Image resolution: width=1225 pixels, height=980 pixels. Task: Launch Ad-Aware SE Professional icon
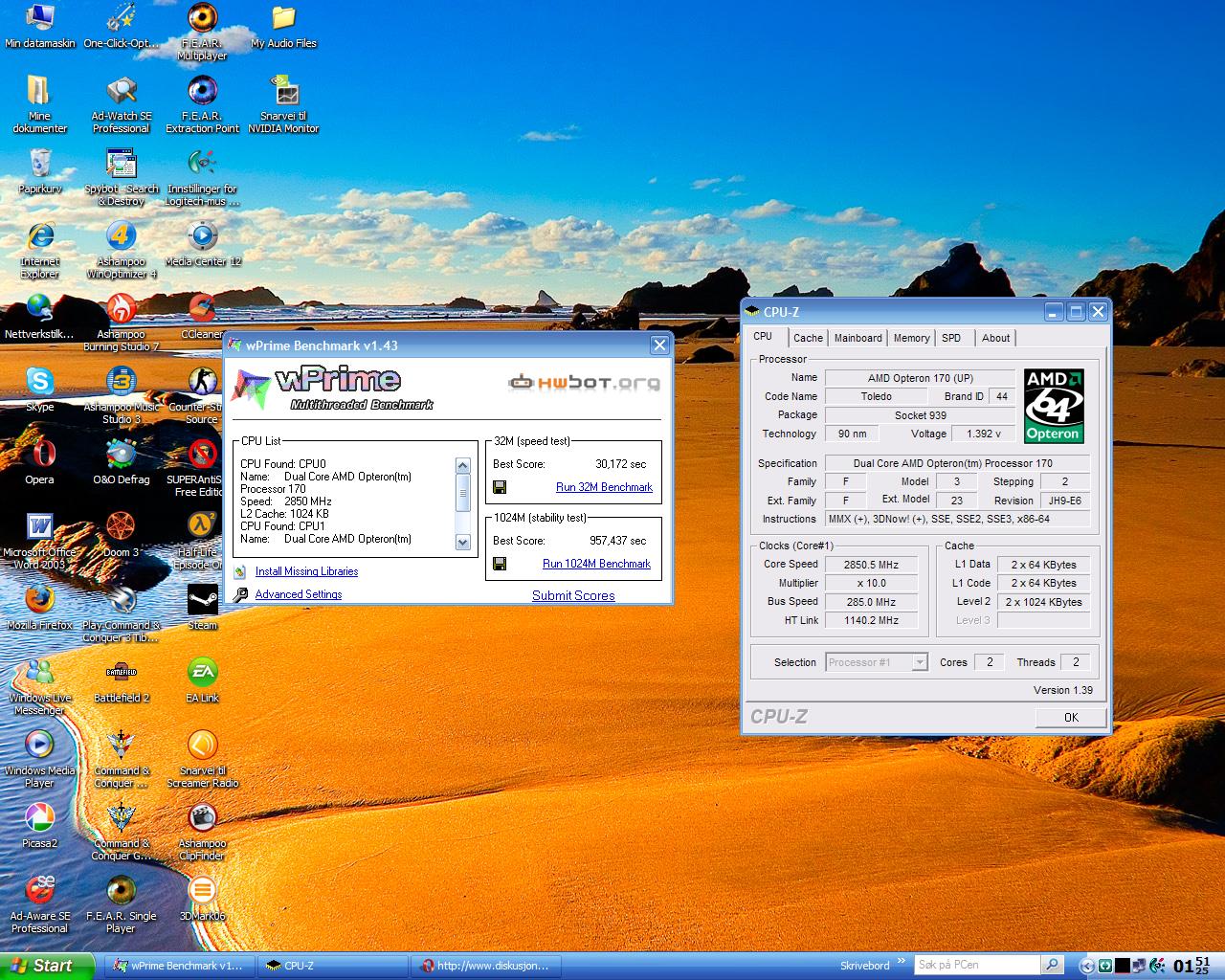pyautogui.click(x=39, y=891)
